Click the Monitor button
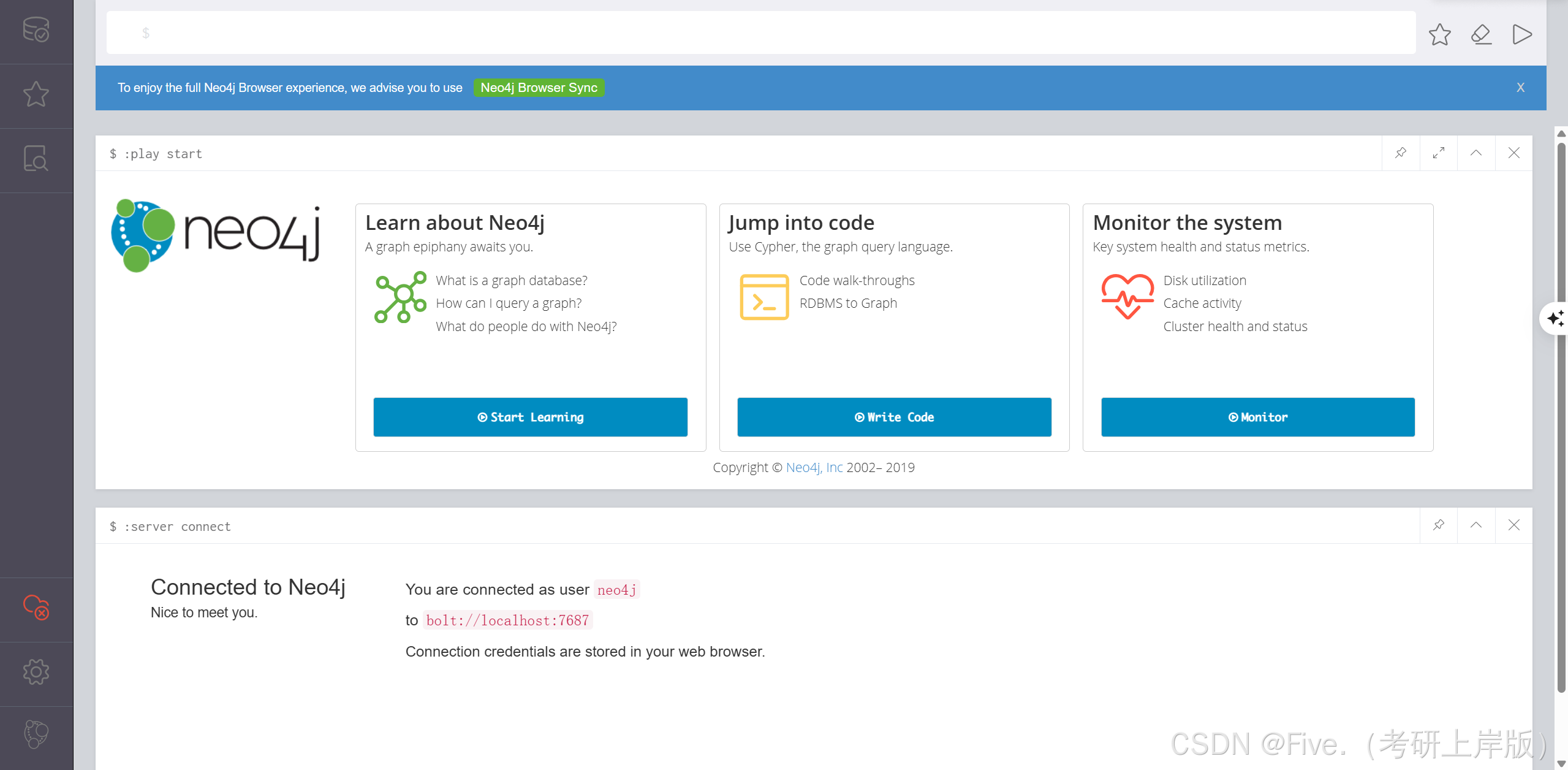The image size is (1568, 770). pos(1257,417)
